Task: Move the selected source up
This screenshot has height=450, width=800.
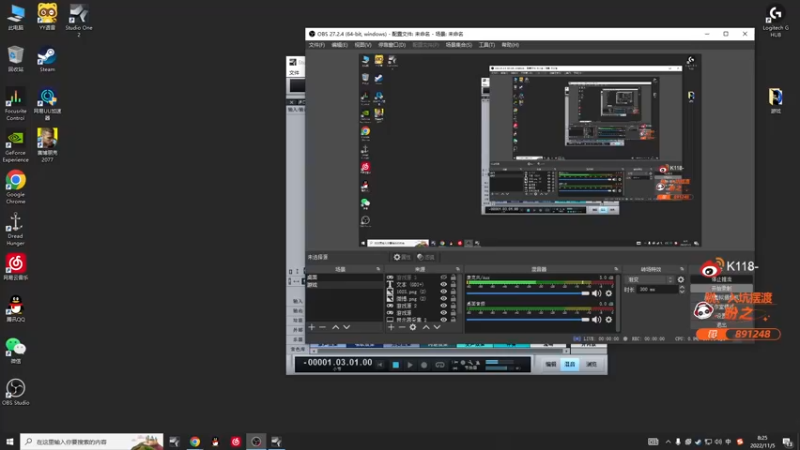Action: pyautogui.click(x=426, y=327)
